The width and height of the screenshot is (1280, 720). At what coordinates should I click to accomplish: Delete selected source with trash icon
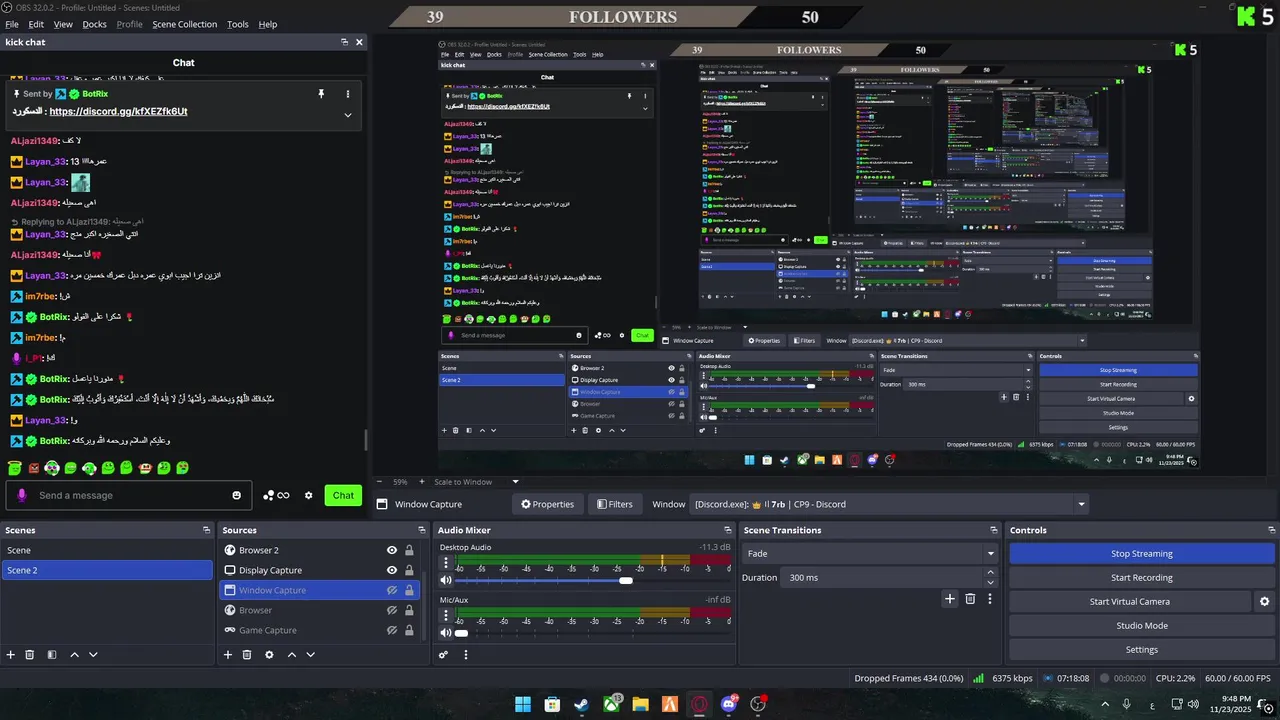247,655
